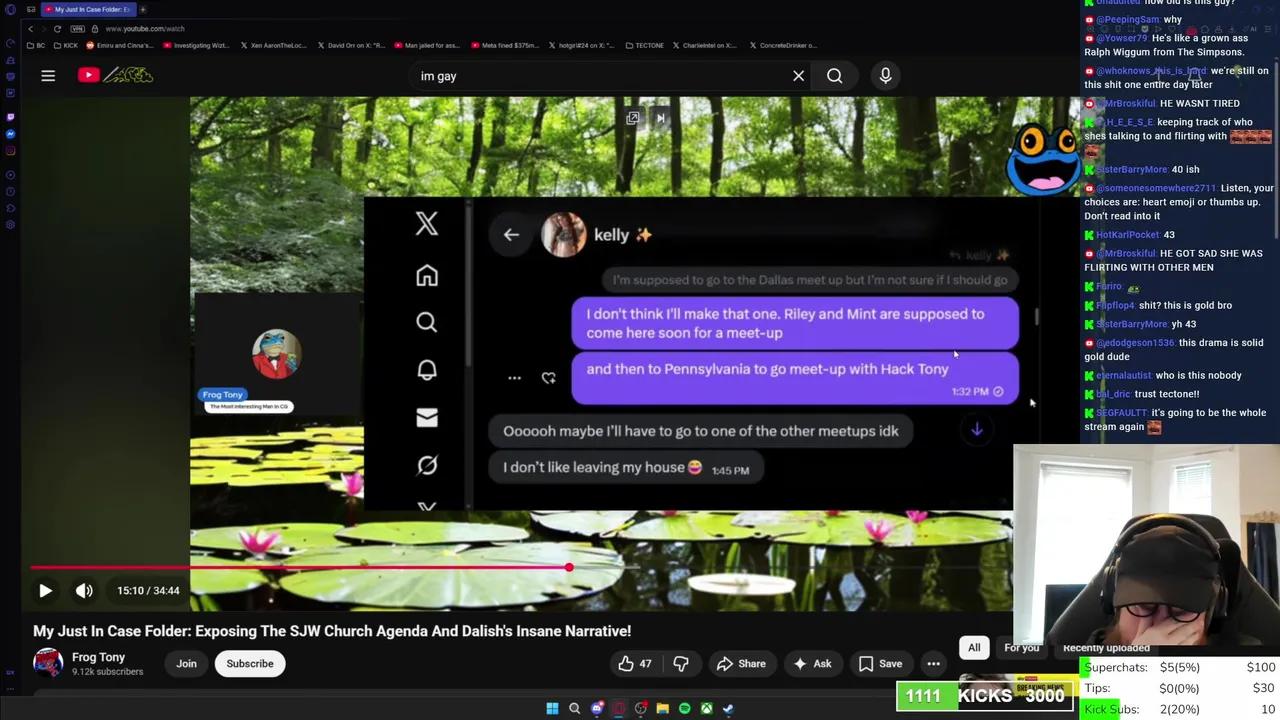Open the TECTONE bookmarks folder

point(645,45)
